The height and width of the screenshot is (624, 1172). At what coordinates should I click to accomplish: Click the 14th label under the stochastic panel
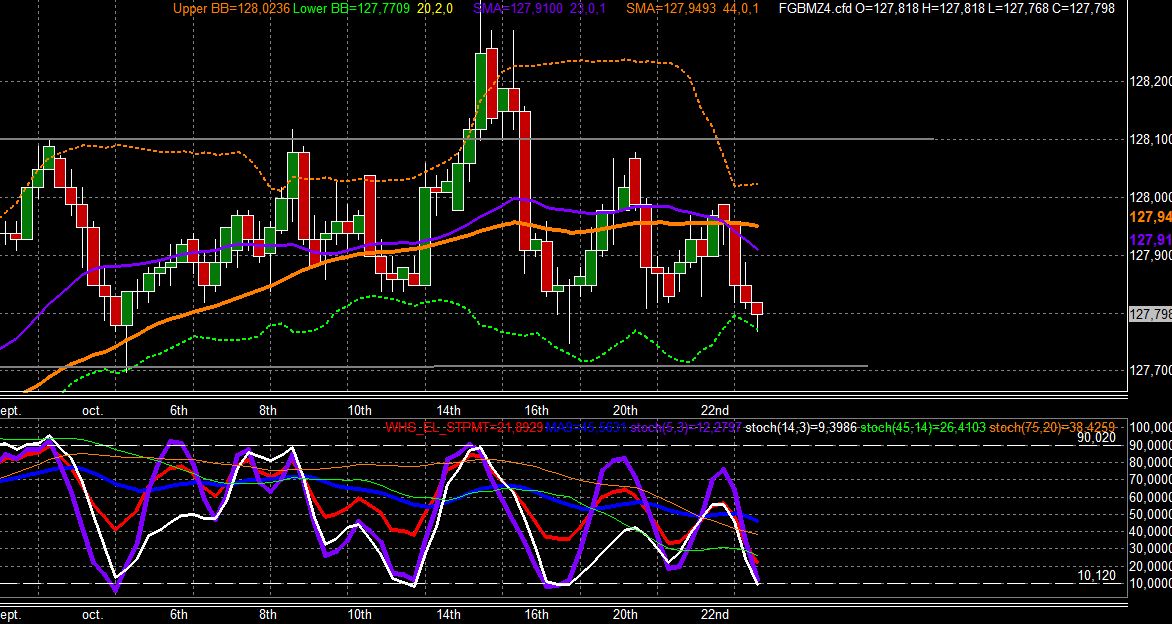448,614
